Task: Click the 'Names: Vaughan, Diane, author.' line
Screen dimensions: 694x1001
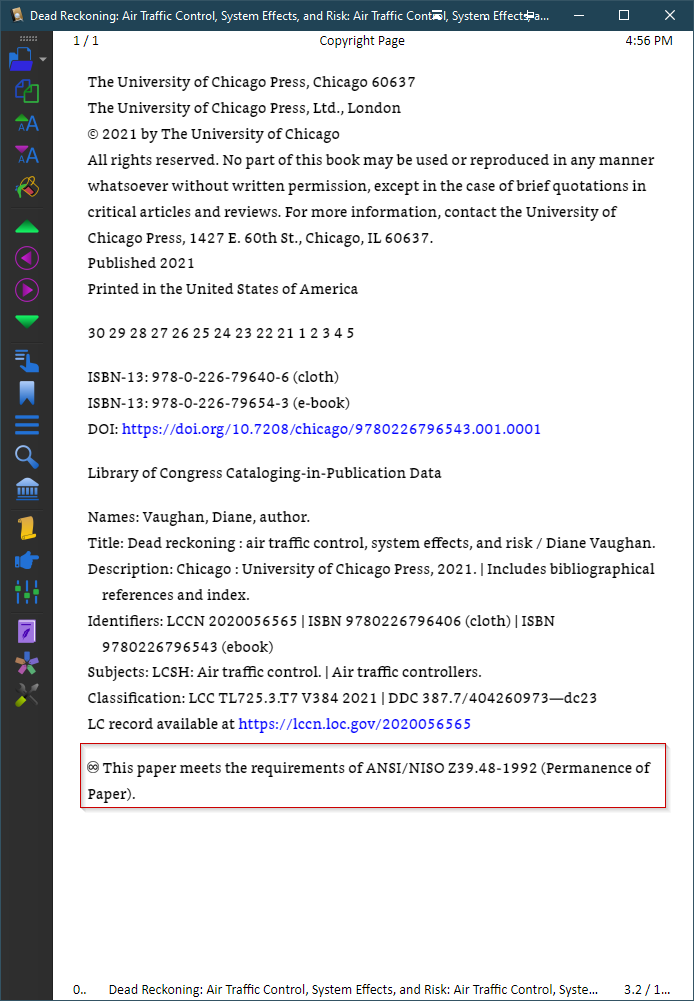Action: coord(199,517)
